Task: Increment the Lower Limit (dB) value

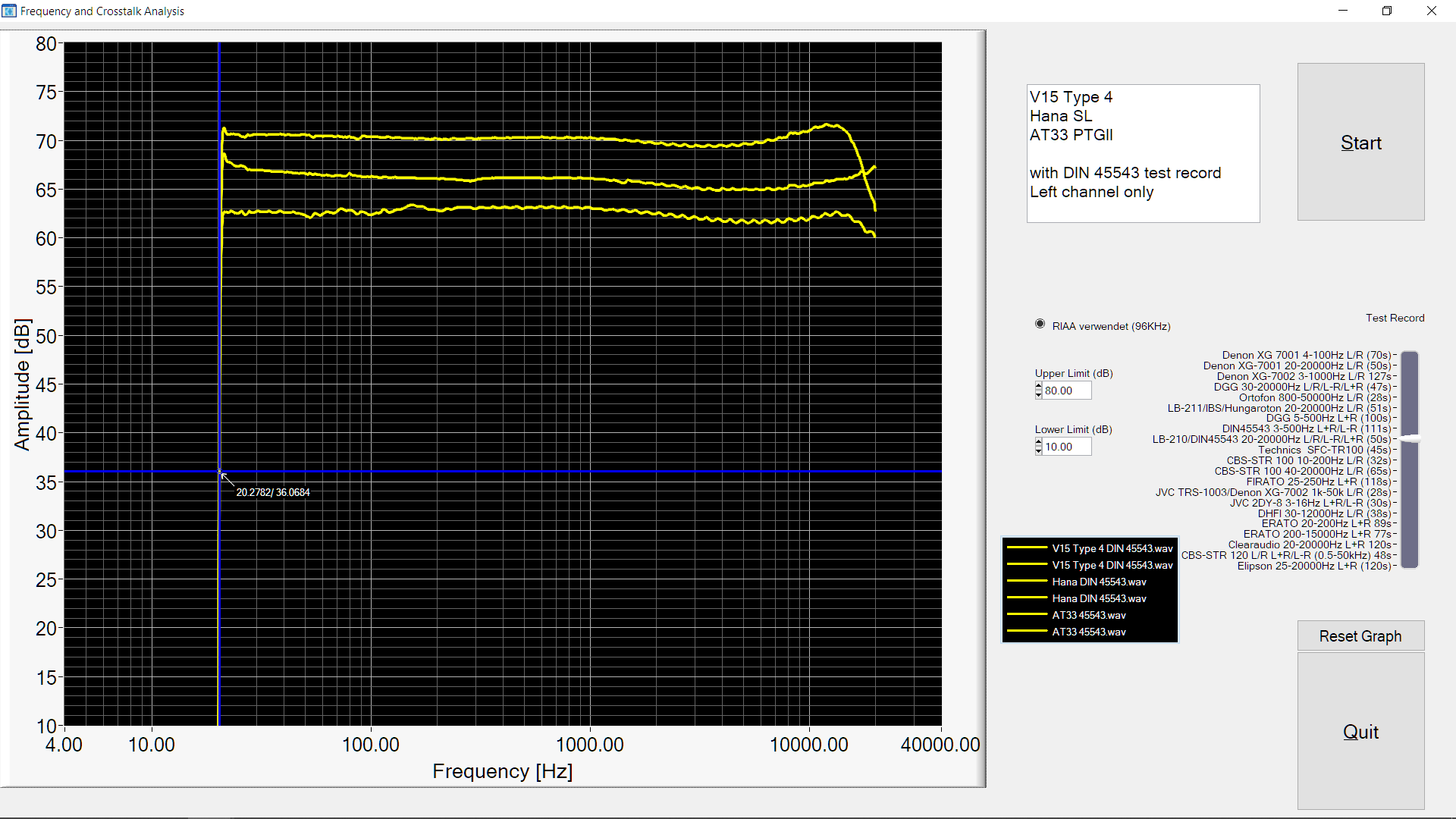Action: pyautogui.click(x=1038, y=442)
